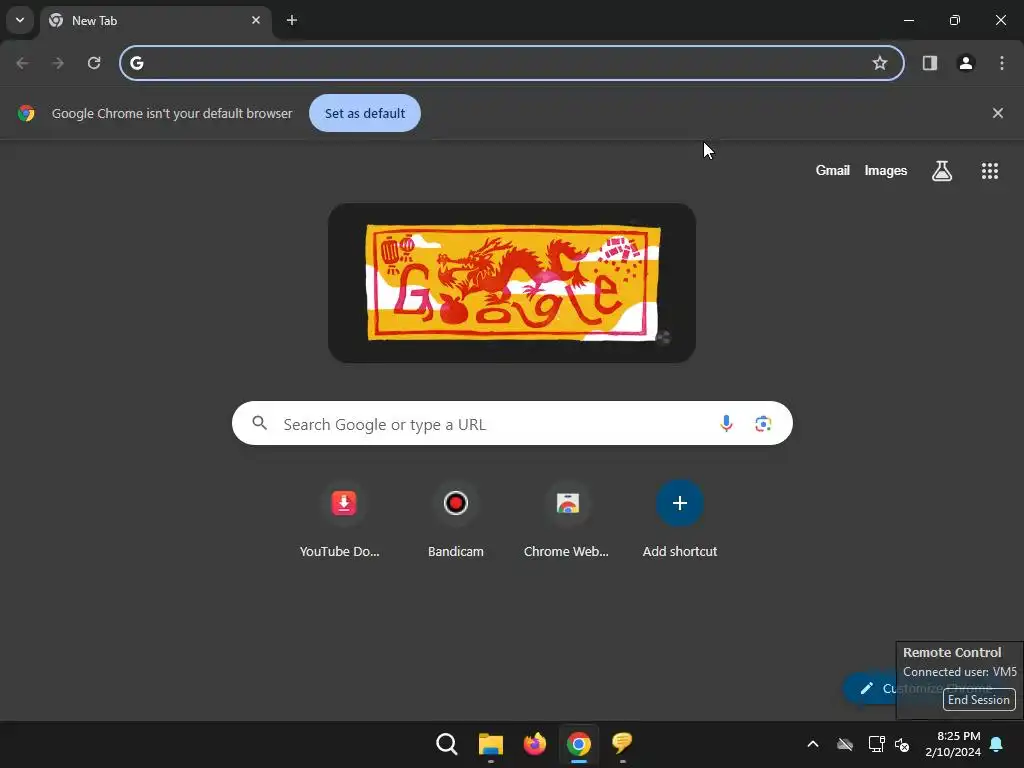Open Search Labs flask icon
Viewport: 1024px width, 768px height.
tap(942, 171)
